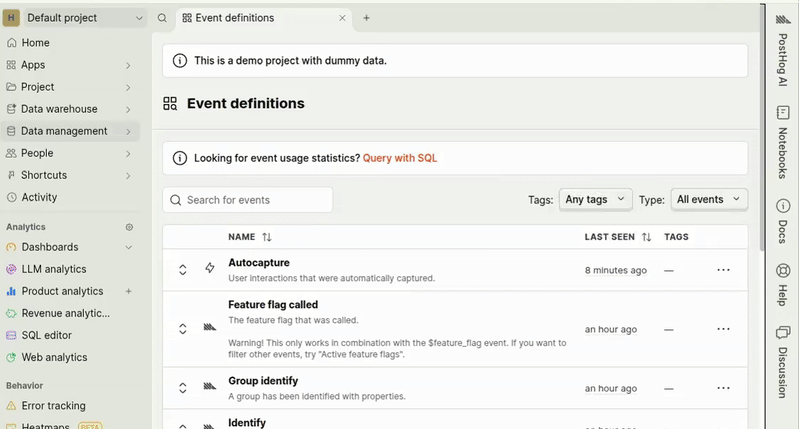This screenshot has height=429, width=799.
Task: Expand the Shortcuts submenu chevron
Action: [128, 176]
